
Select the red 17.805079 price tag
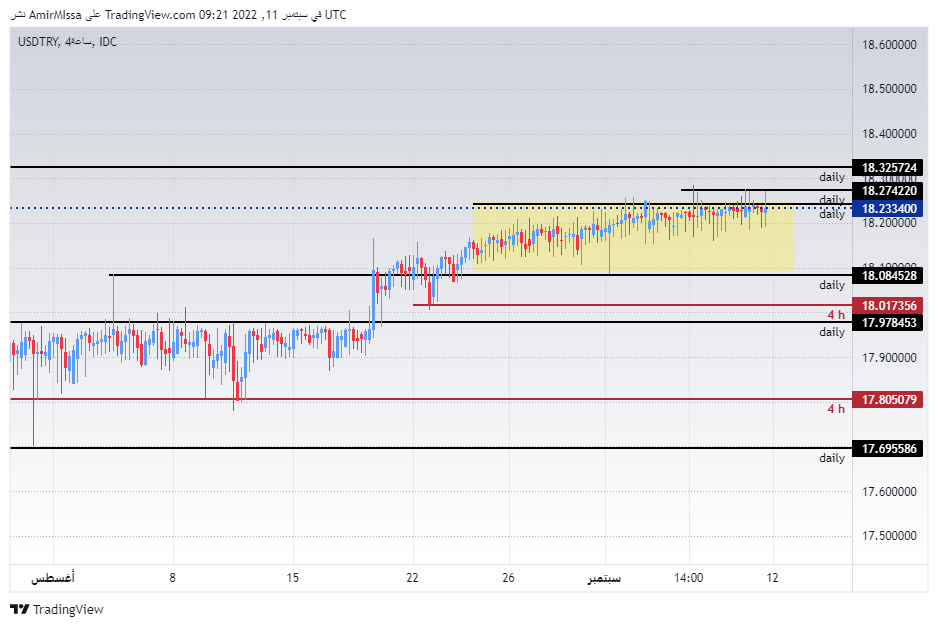888,400
